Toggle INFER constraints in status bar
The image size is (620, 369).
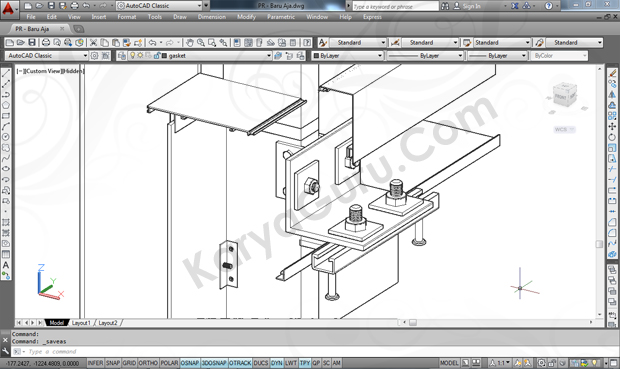click(x=95, y=363)
